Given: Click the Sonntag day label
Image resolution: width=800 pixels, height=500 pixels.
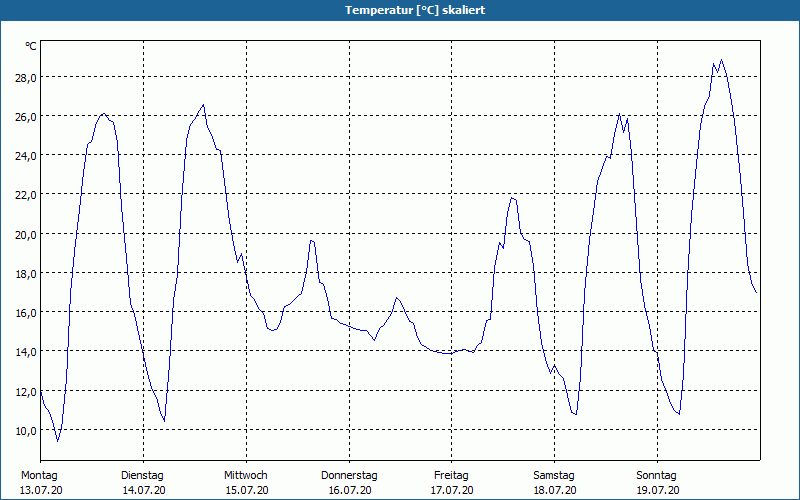Looking at the screenshot, I should tap(656, 476).
